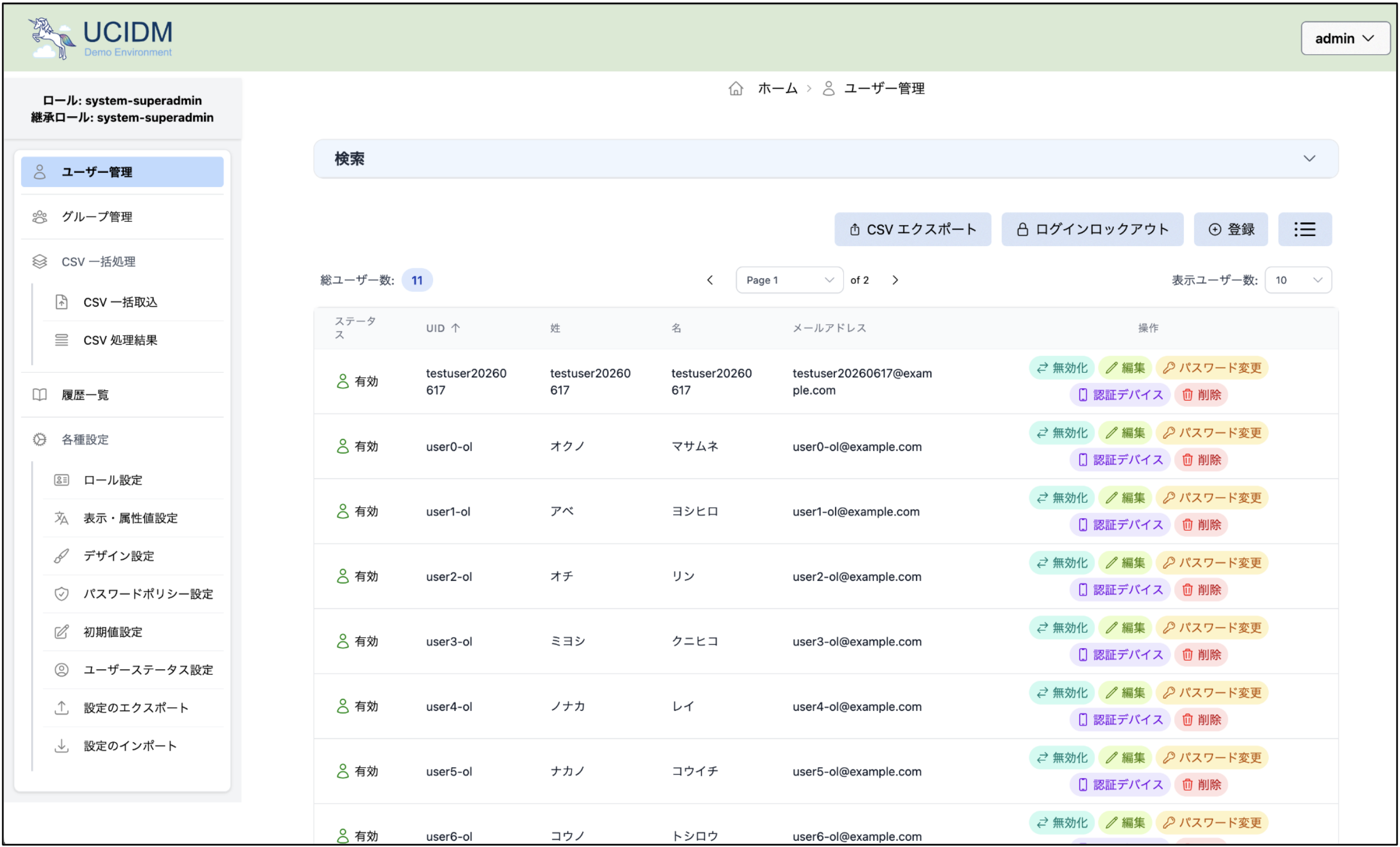Edit user1-ol

[x=1125, y=498]
